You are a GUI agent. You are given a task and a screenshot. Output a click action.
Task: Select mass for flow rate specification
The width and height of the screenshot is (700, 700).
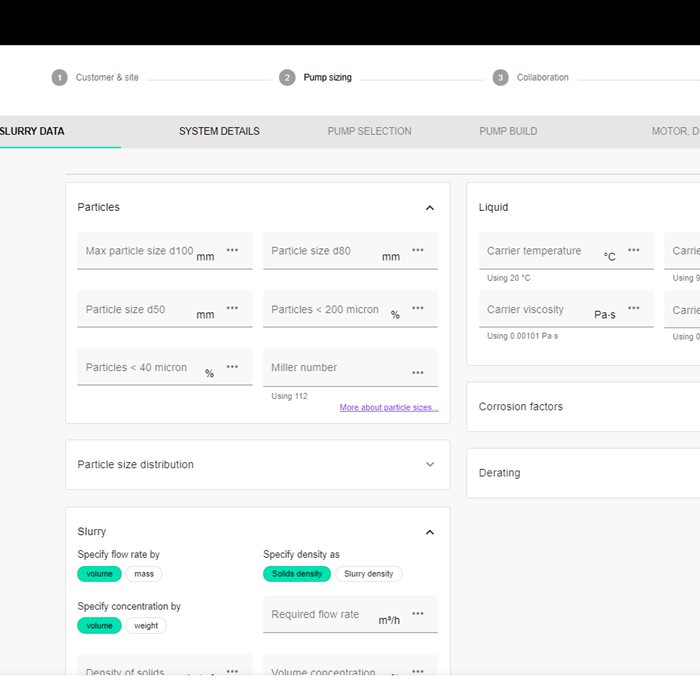coord(144,574)
